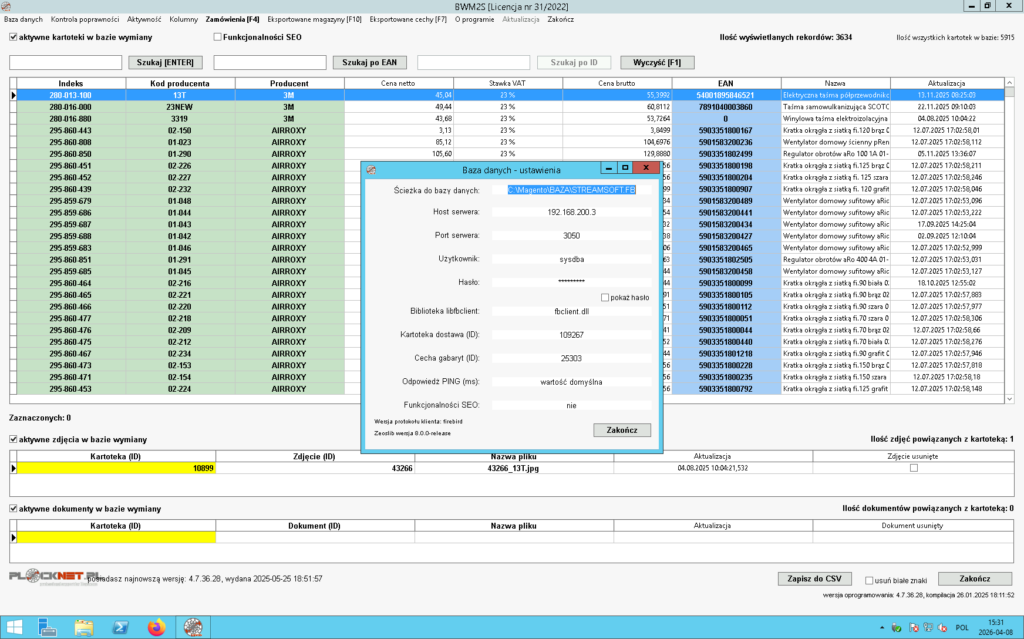Click the 'Zapisz do CSV' button
Viewport: 1024px width, 639px height.
814,579
